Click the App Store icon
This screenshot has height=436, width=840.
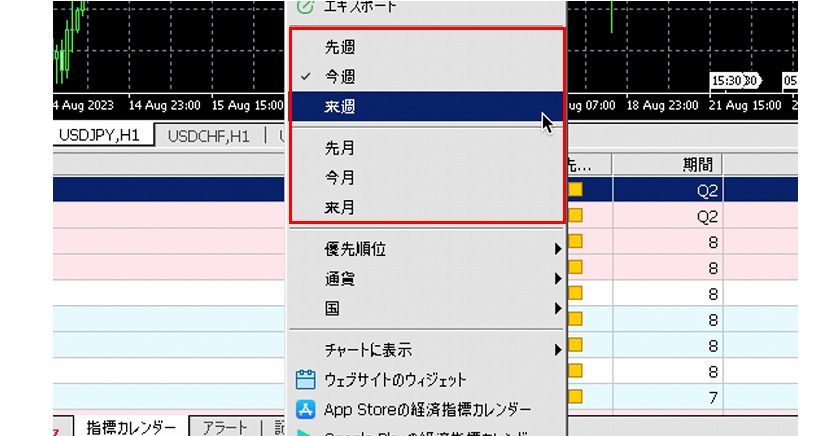(x=305, y=410)
